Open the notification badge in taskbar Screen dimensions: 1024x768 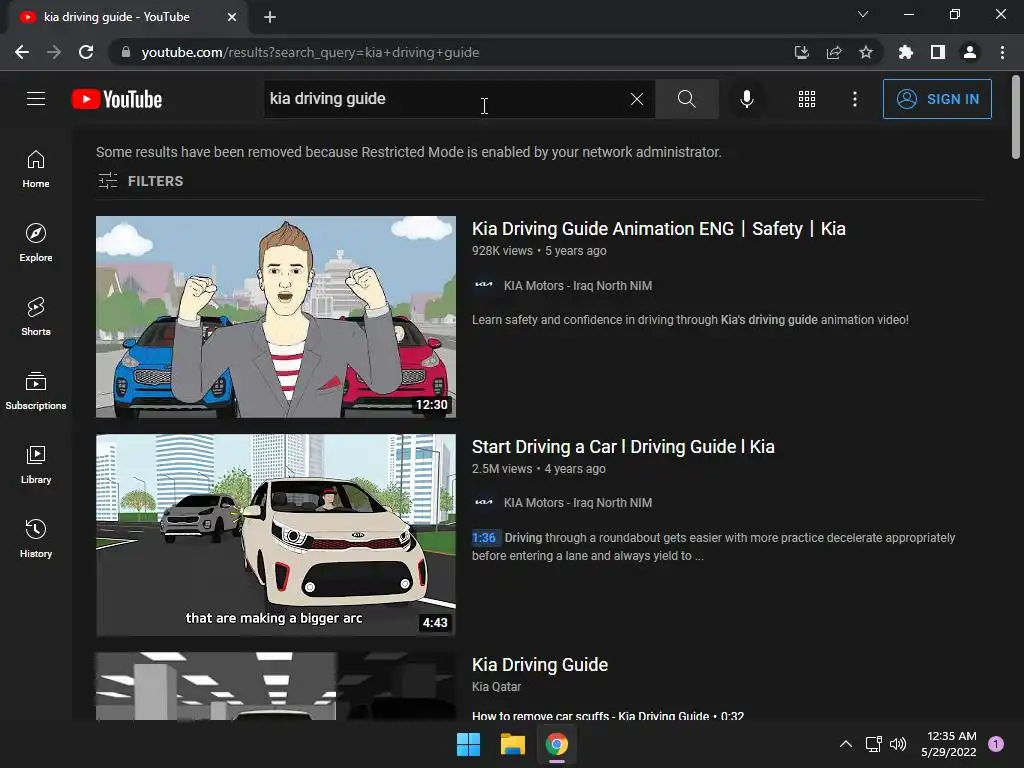[x=995, y=744]
